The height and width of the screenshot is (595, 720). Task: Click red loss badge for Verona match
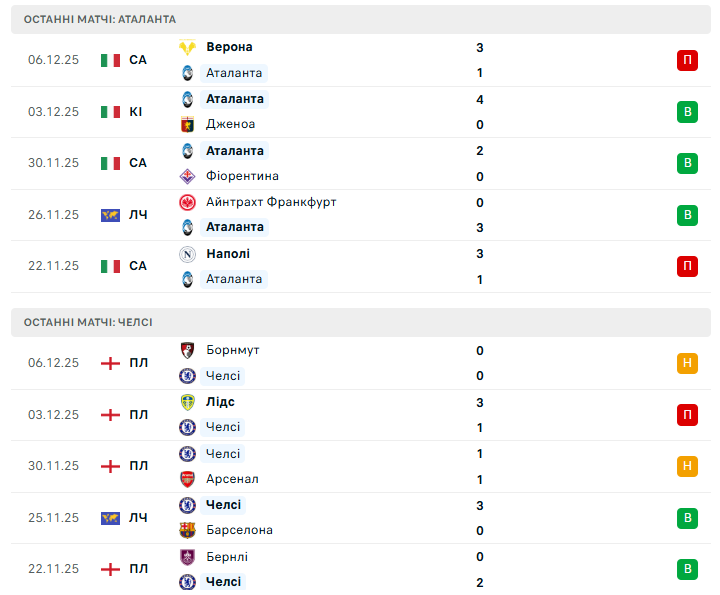point(687,60)
